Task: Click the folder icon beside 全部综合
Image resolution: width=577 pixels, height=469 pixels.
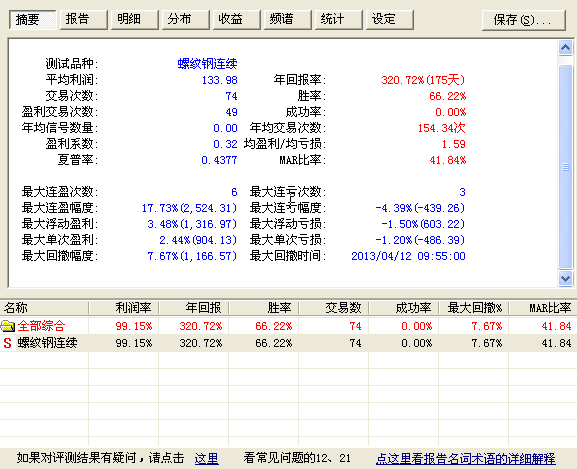Action: click(7, 326)
